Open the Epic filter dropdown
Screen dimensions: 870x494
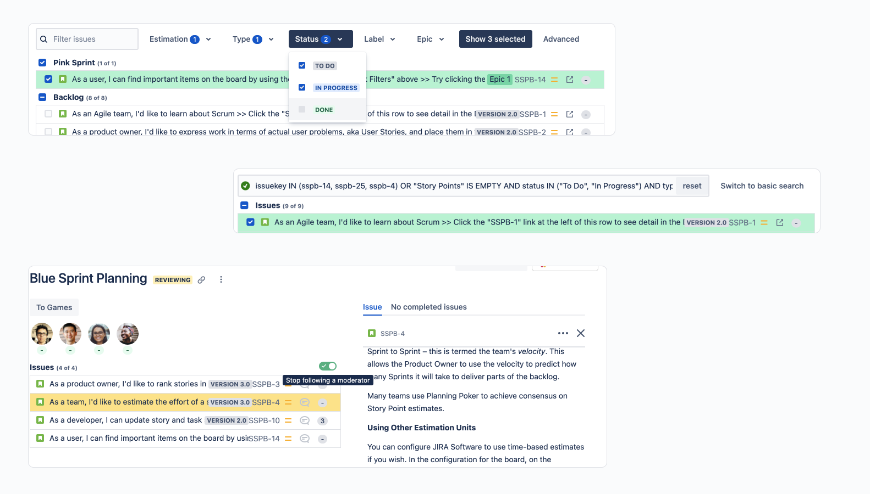(x=431, y=39)
